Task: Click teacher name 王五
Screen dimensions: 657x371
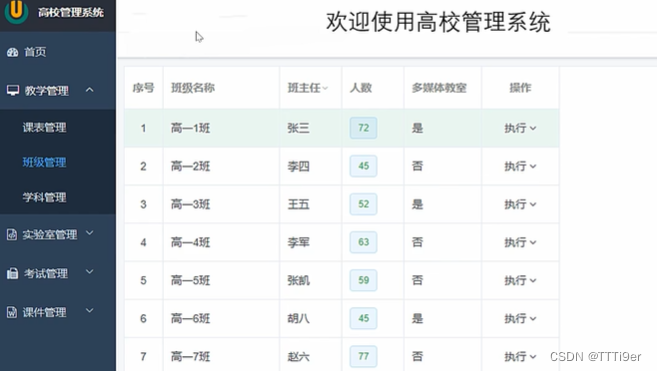Action: tap(298, 204)
